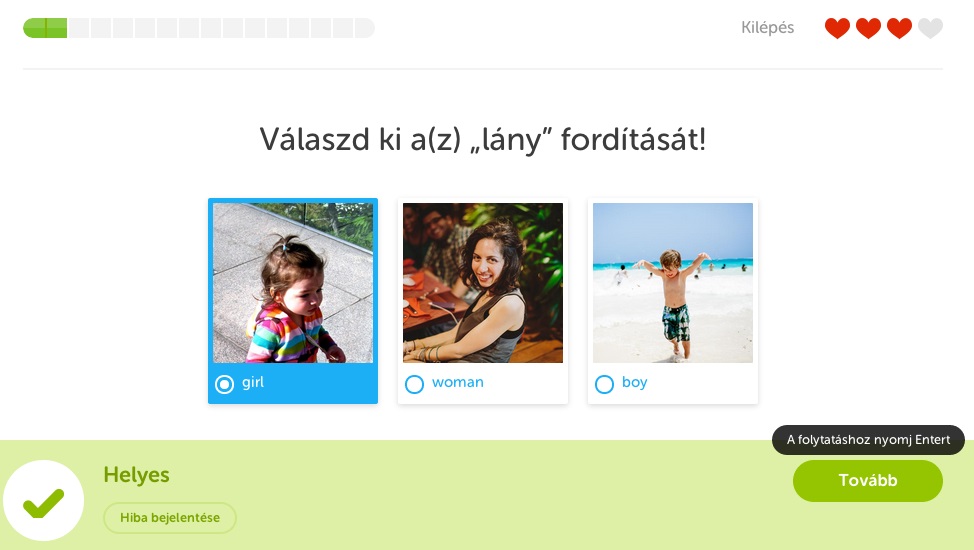Click the unfilled end of progress bar
Viewport: 974px width, 550px height.
(x=364, y=28)
